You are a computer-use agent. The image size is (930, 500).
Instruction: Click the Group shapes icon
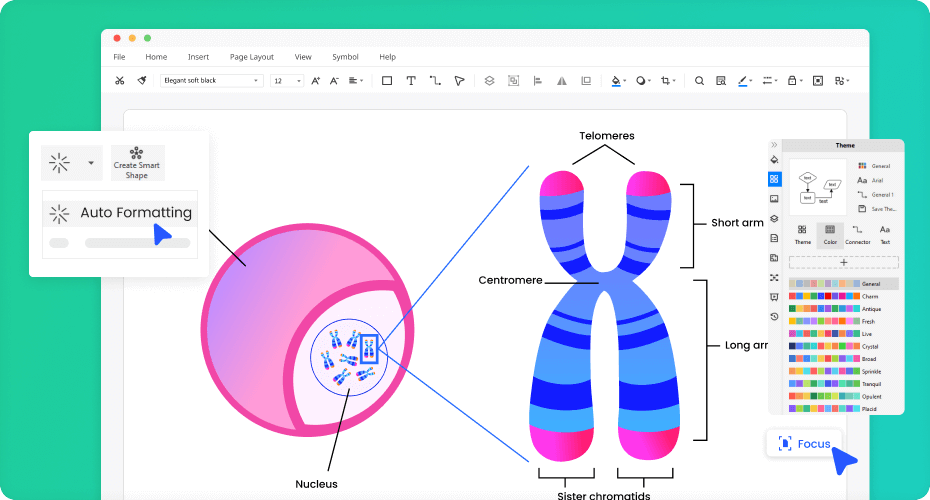click(514, 81)
